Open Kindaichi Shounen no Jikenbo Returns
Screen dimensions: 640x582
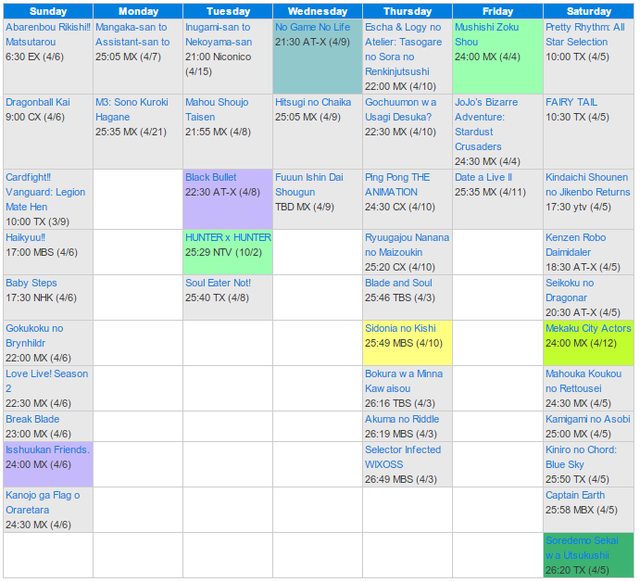(588, 185)
